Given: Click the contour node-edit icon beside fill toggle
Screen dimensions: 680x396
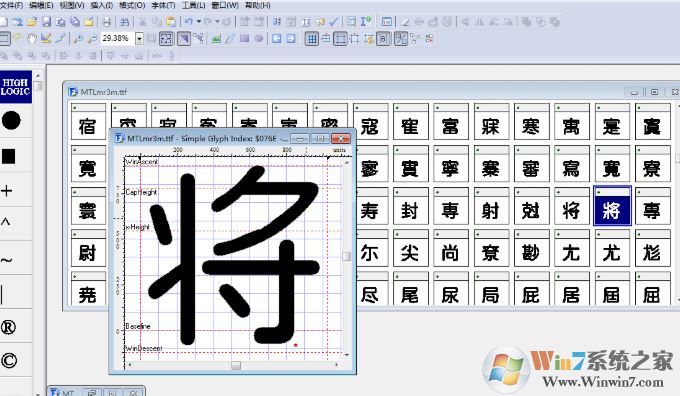Looking at the screenshot, I should [199, 39].
